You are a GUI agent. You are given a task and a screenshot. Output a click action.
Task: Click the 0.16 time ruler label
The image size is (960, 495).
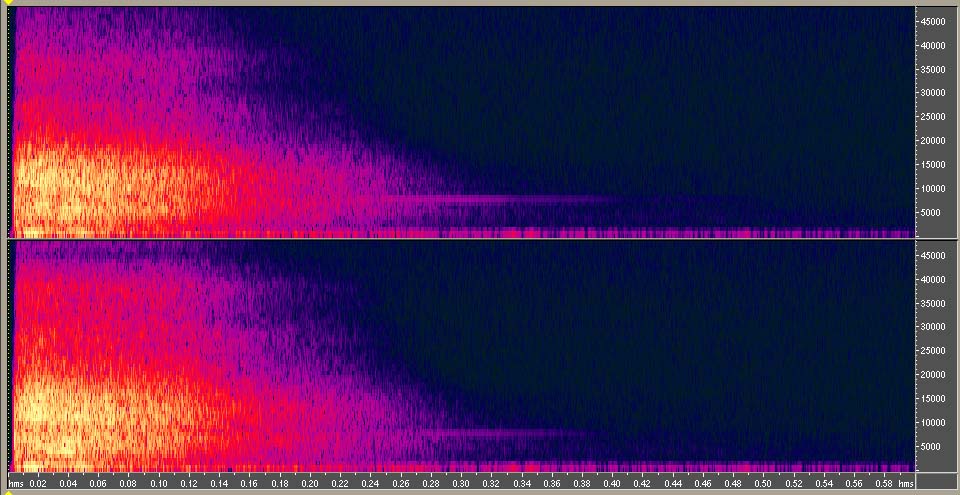[x=249, y=483]
